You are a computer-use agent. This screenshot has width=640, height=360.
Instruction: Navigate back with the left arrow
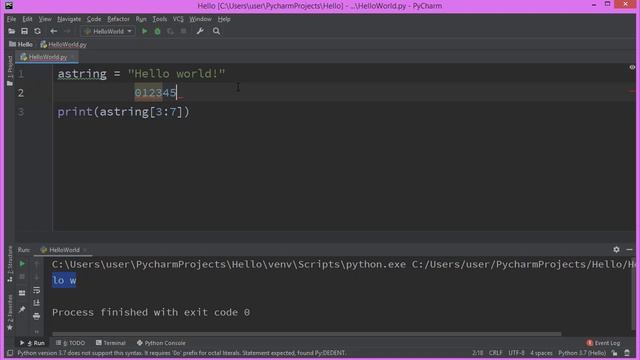[x=53, y=31]
